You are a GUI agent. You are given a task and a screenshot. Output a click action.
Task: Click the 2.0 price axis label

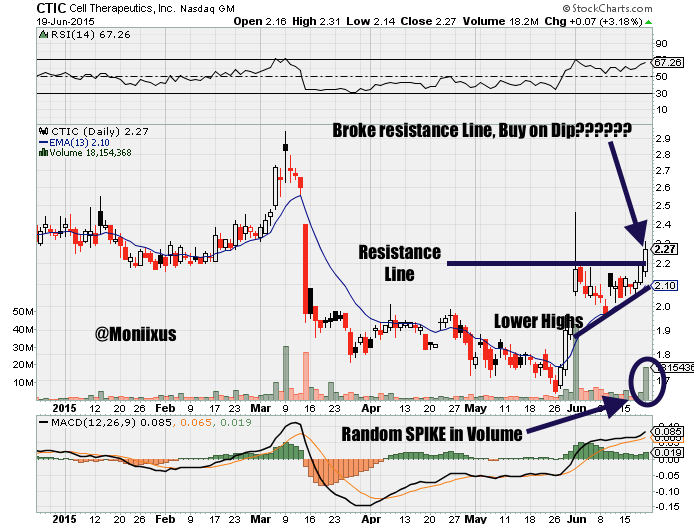click(663, 306)
